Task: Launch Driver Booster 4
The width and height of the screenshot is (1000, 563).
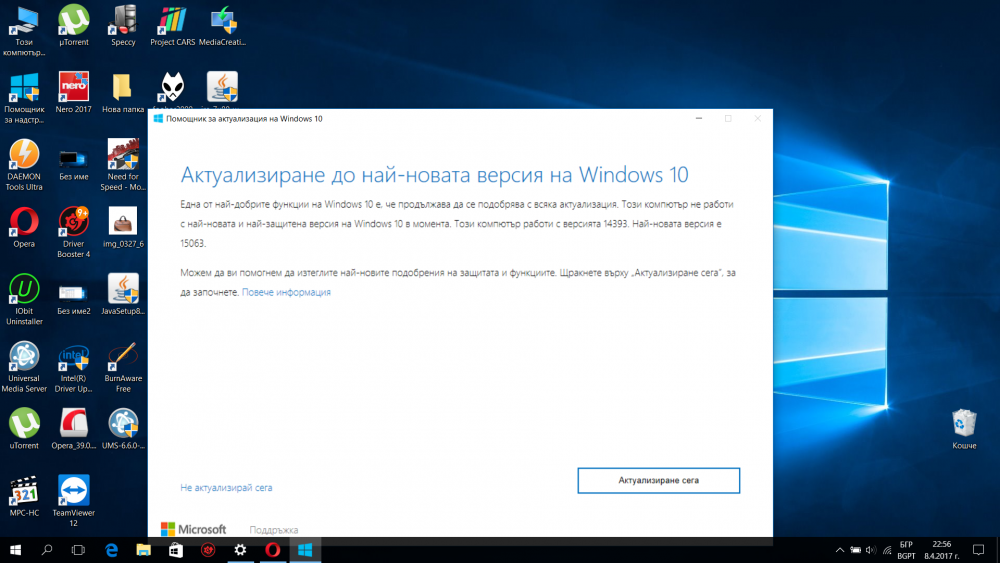Action: click(74, 232)
